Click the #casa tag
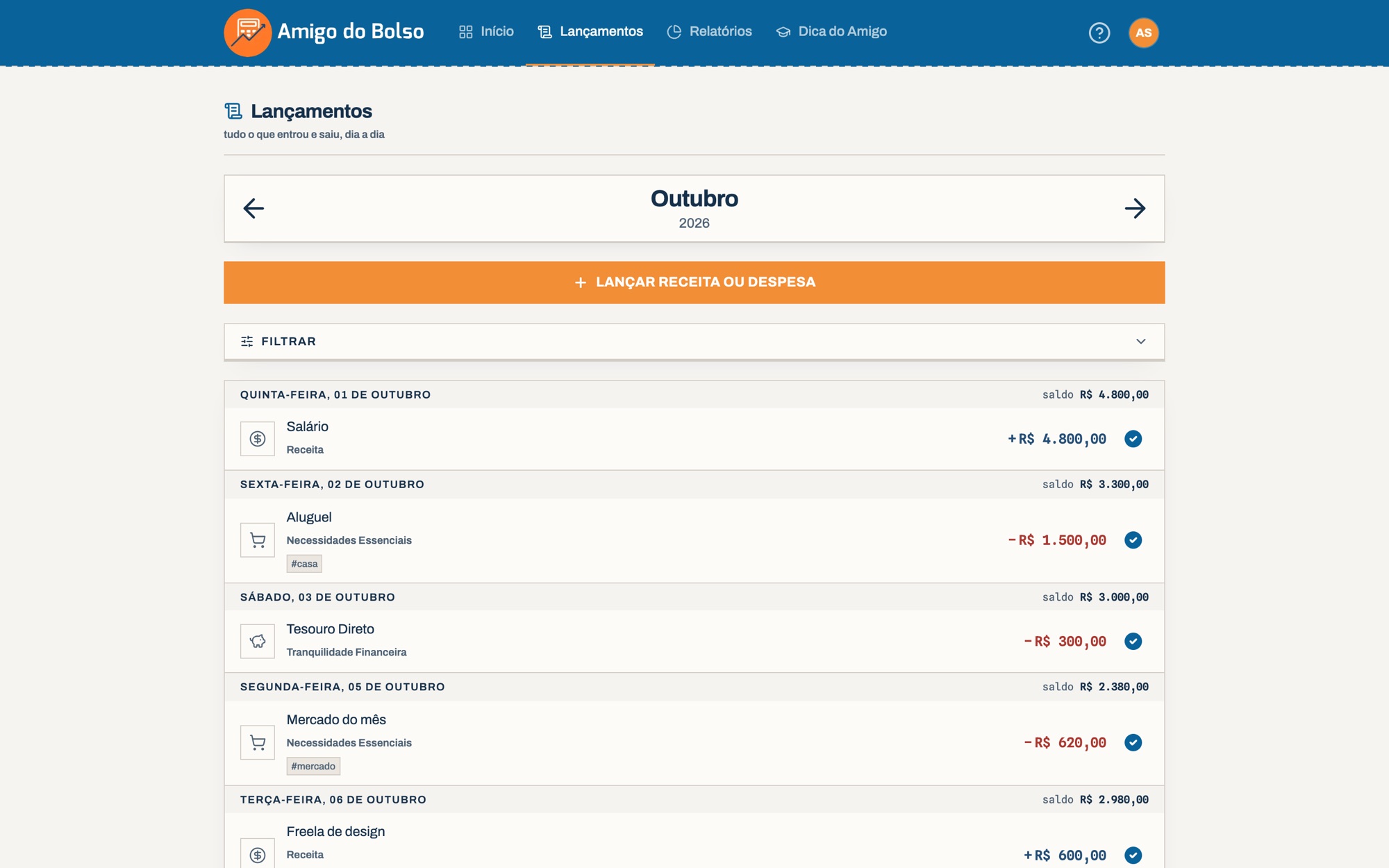Screen dimensions: 1389x868 (304, 564)
